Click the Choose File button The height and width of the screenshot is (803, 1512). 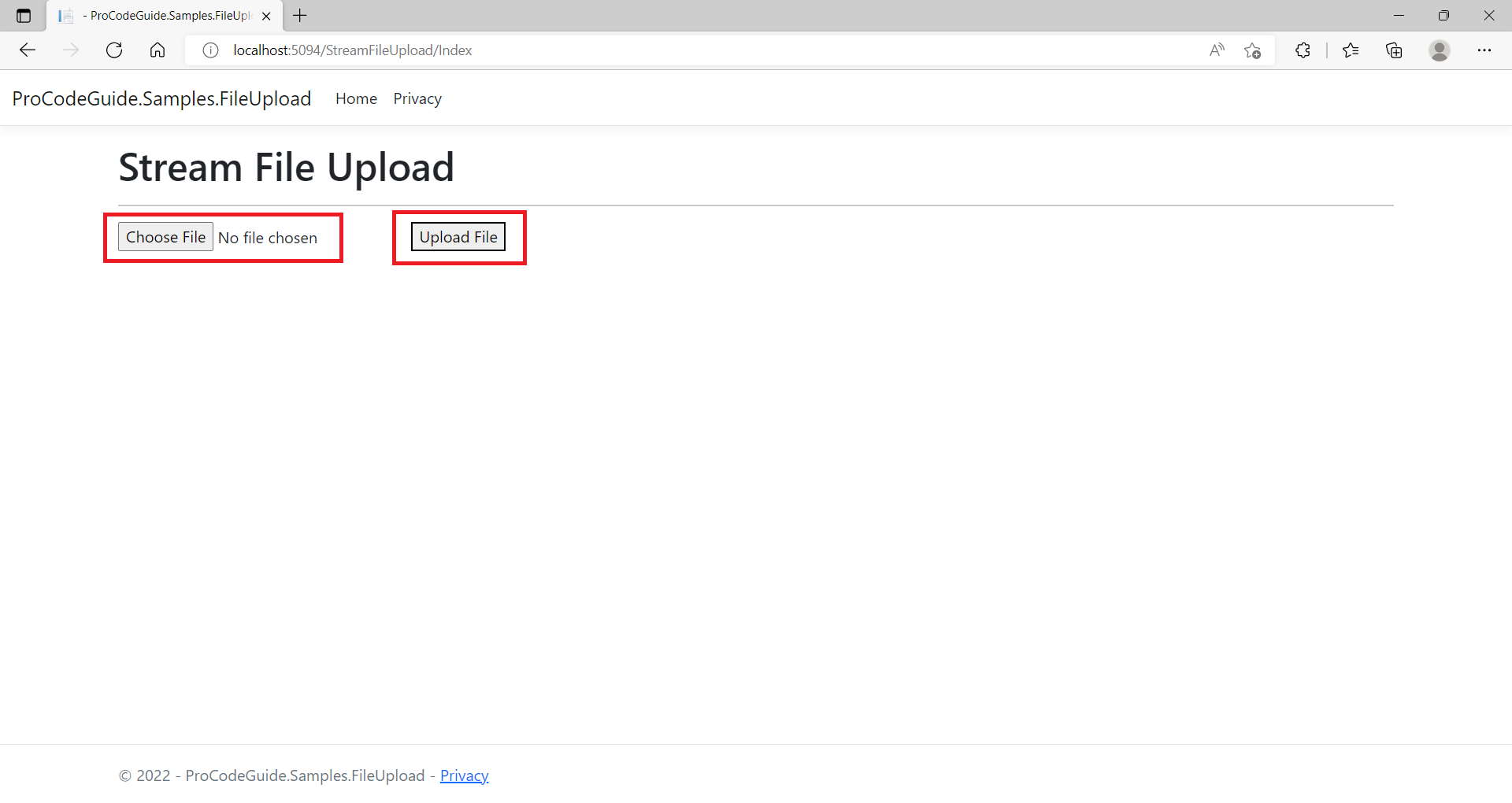[x=165, y=236]
